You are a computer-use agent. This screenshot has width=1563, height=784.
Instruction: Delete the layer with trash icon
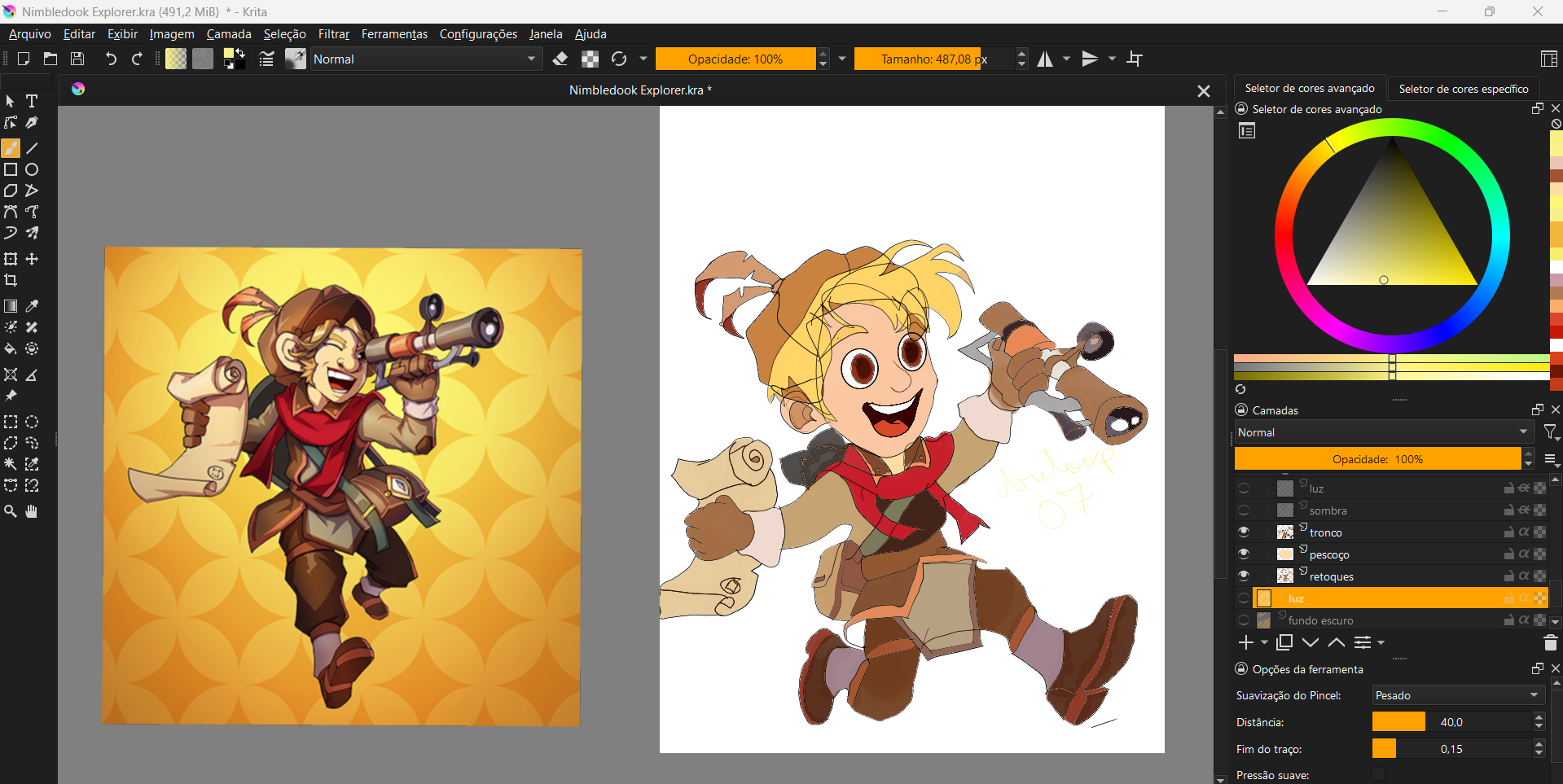point(1550,643)
